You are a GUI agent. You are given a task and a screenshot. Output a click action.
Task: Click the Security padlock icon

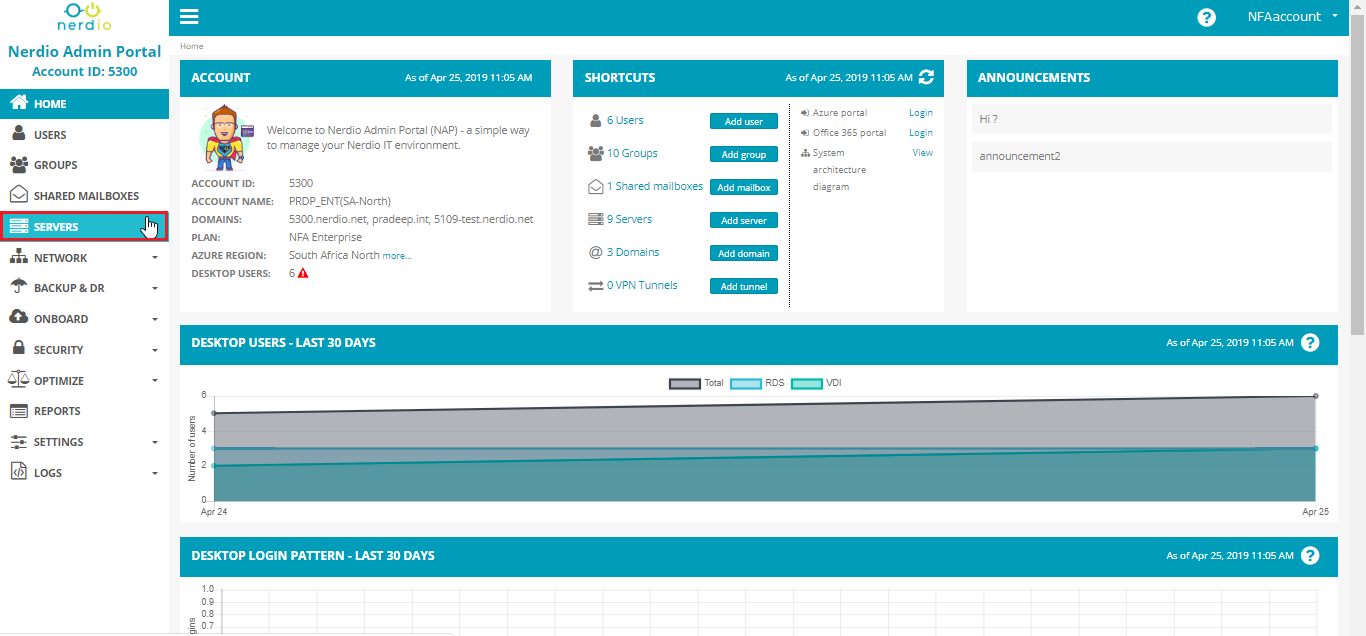(18, 349)
